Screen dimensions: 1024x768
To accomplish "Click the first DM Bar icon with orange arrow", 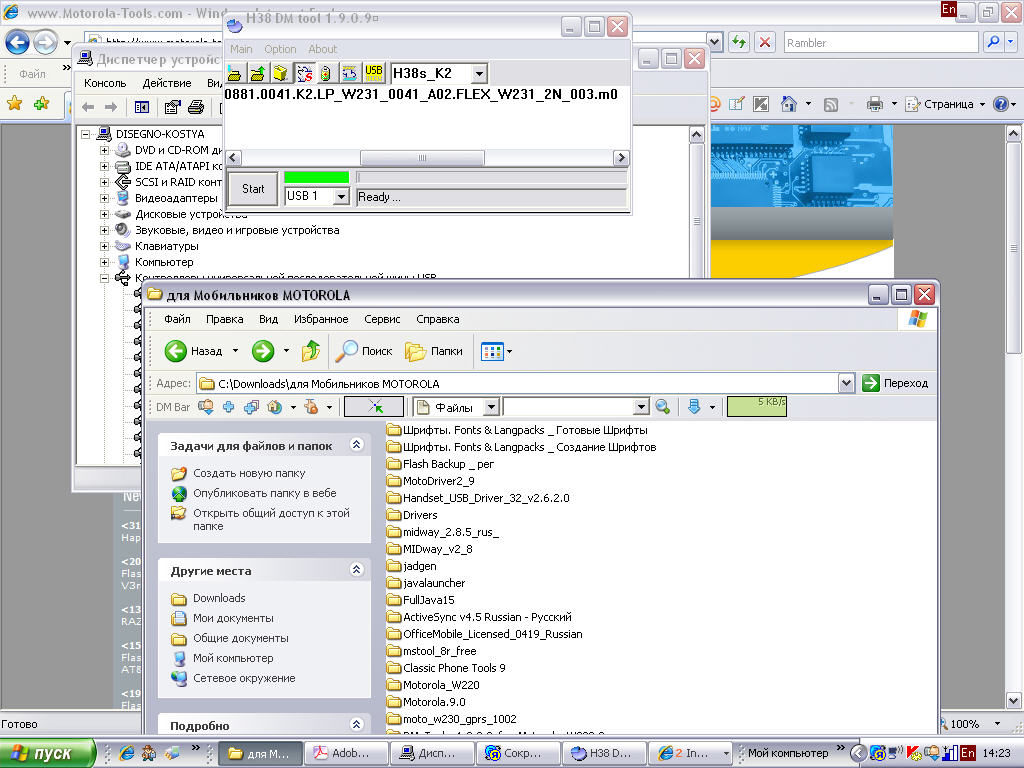I will point(206,407).
